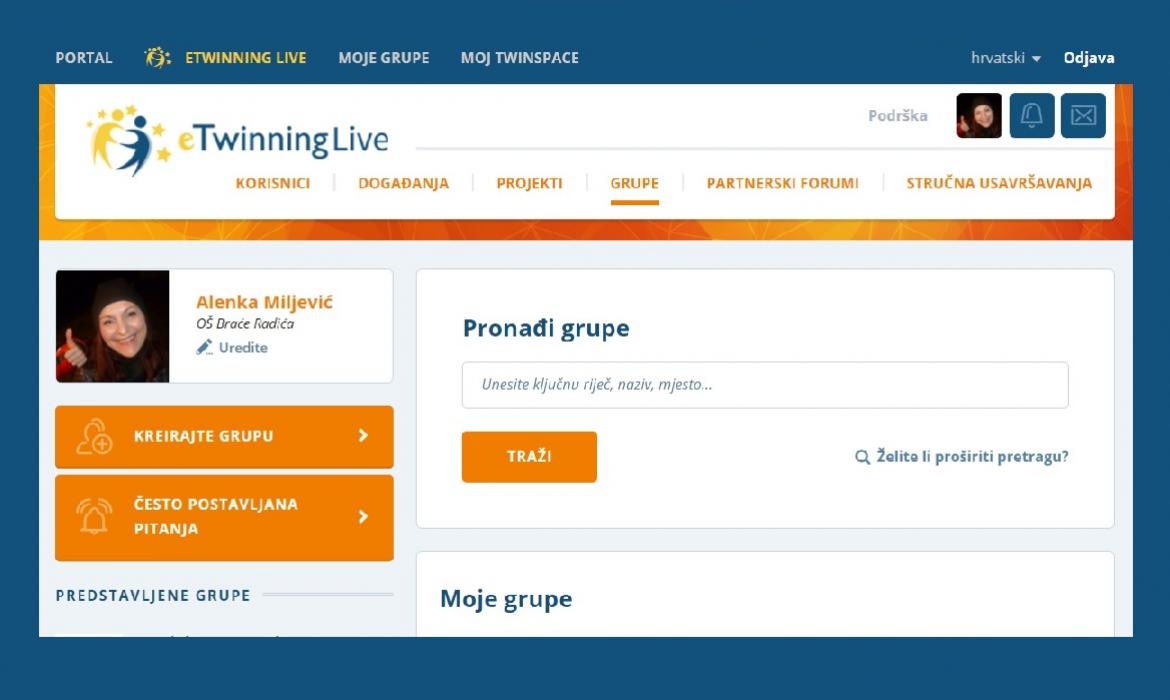Screen dimensions: 1170x700
Task: Click the pencil edit icon under profile name
Action: (204, 347)
